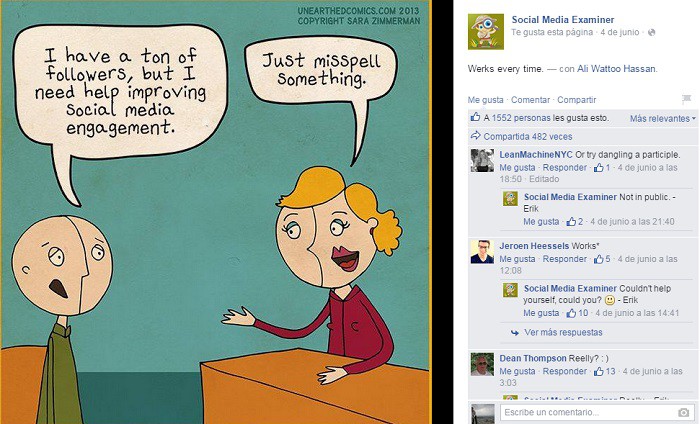Expand Ver más respuestas replies
Viewport: 700px width, 424px height.
[563, 333]
